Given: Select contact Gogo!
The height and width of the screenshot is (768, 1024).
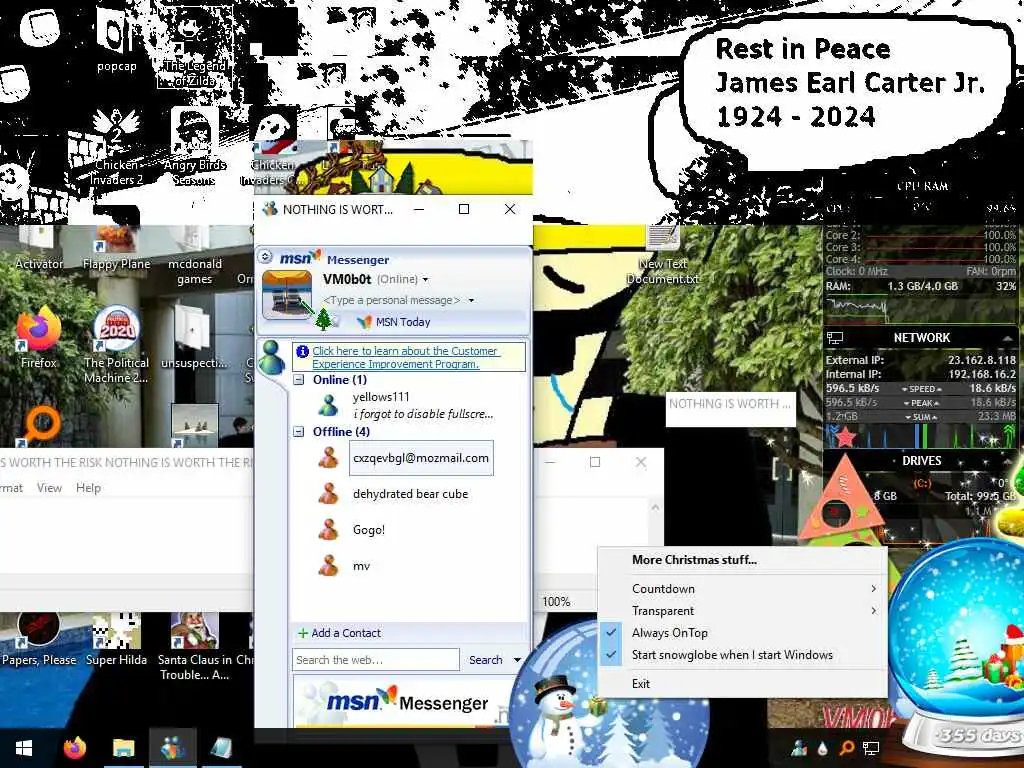Looking at the screenshot, I should (x=369, y=530).
